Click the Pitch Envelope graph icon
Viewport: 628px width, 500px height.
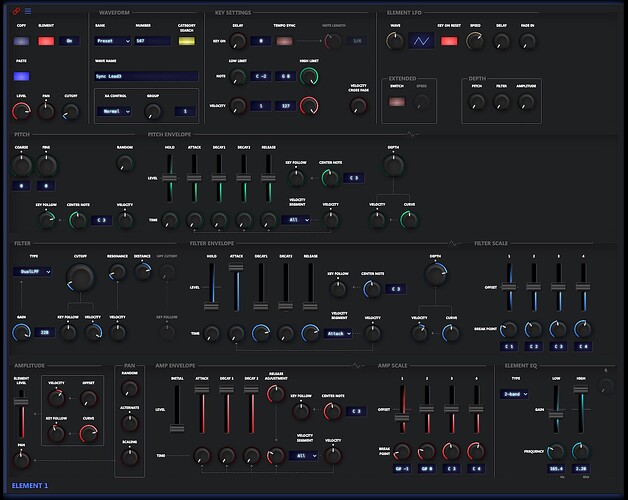tap(411, 134)
